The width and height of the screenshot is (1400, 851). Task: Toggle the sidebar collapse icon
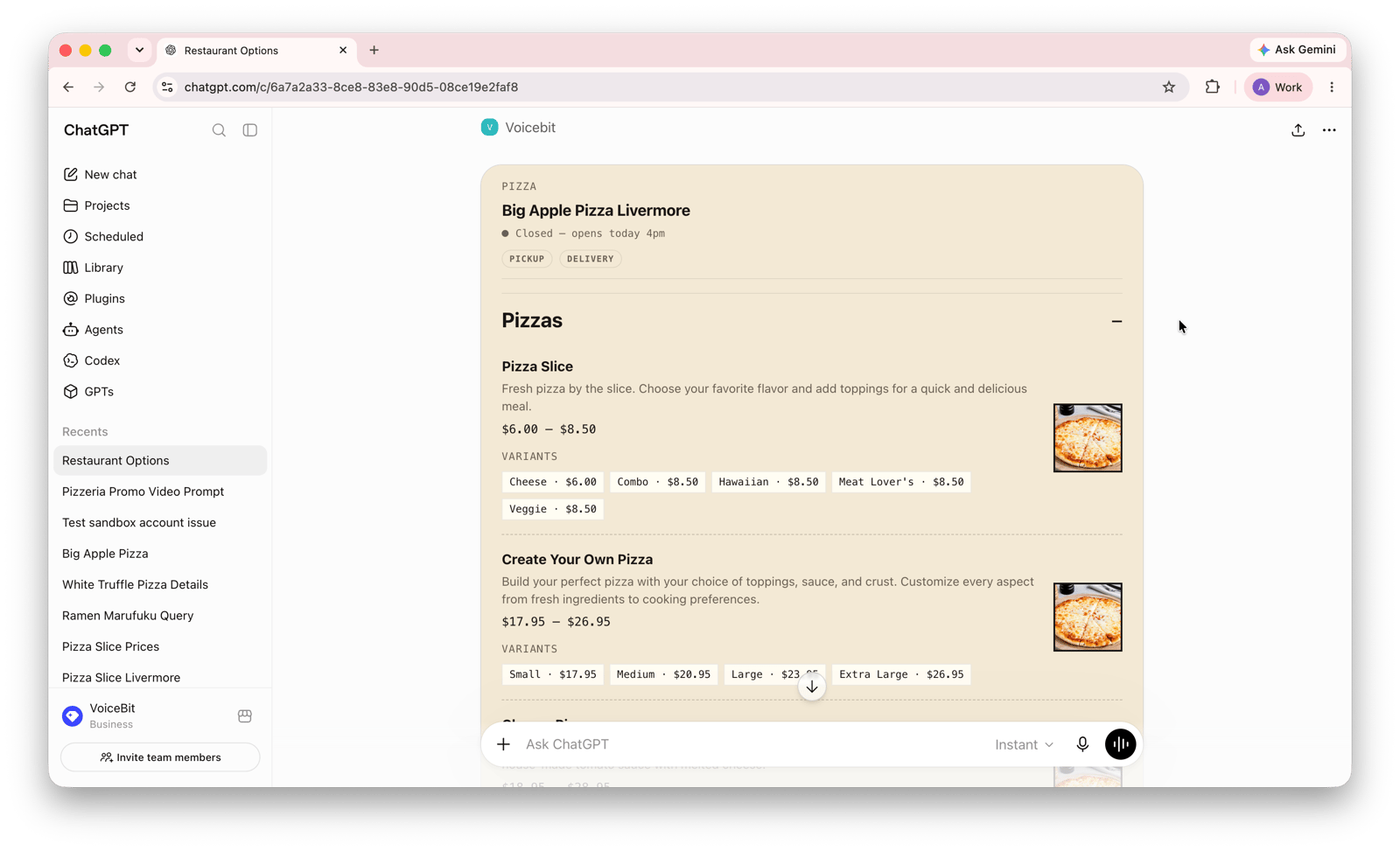pos(250,130)
